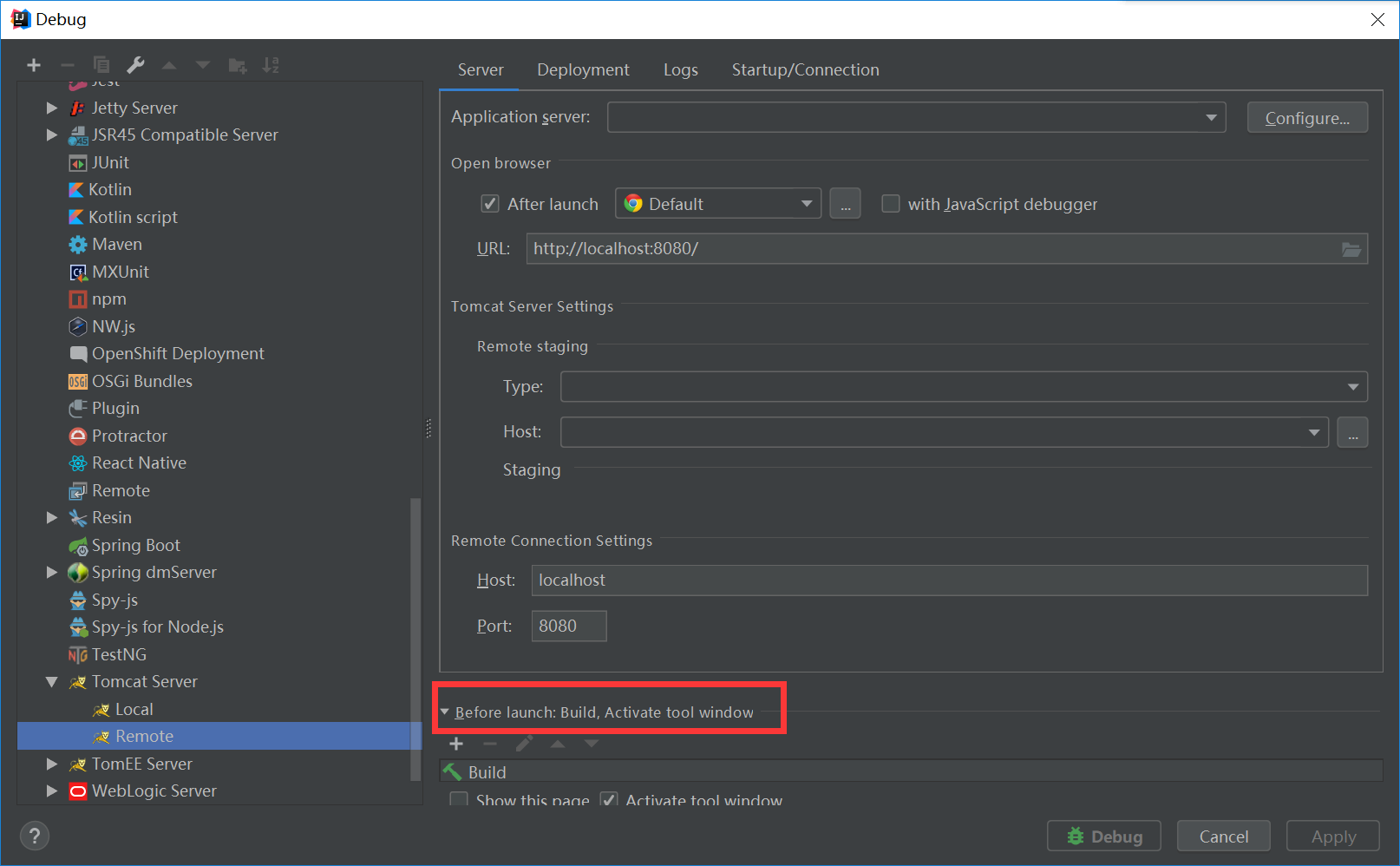Create a new folder for configurations
1400x866 pixels.
pyautogui.click(x=237, y=64)
